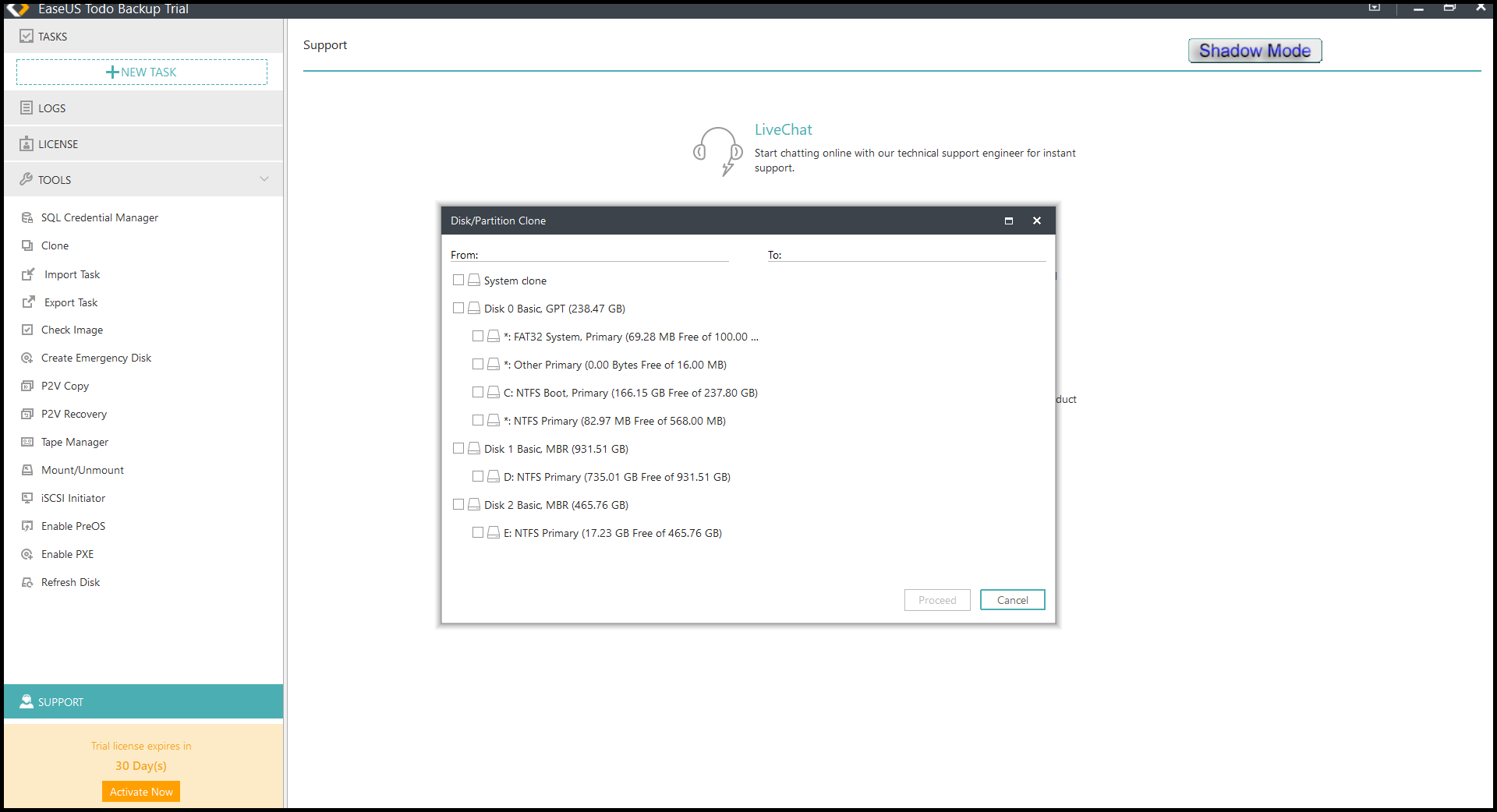Click the P2V Recovery icon
The width and height of the screenshot is (1497, 812).
coord(27,414)
